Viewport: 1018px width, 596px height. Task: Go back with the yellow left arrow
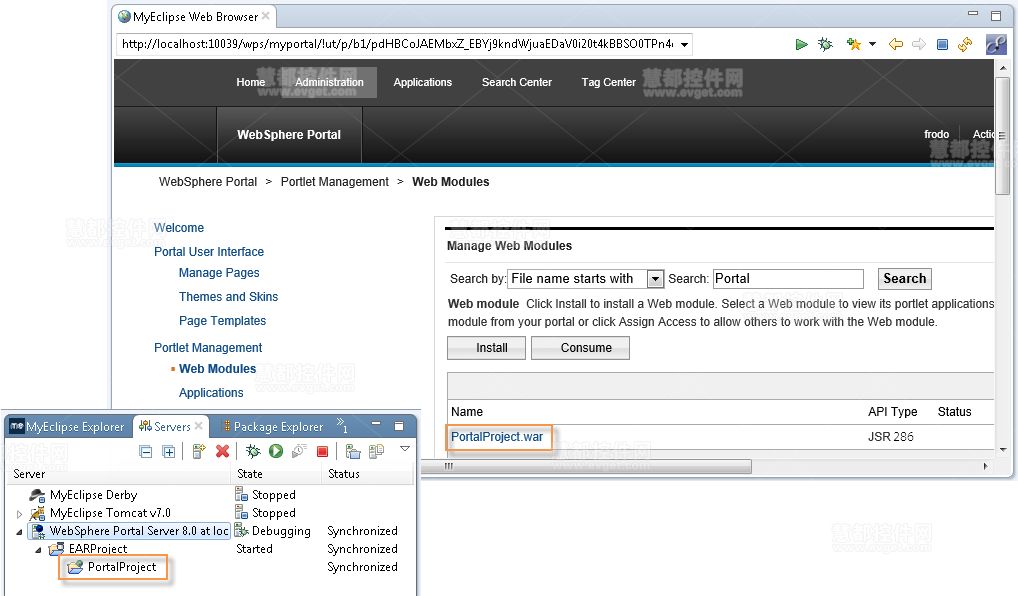[x=896, y=44]
